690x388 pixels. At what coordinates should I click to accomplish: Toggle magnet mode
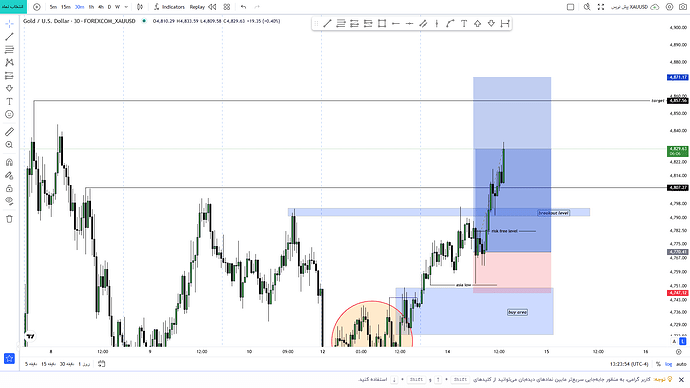(x=9, y=162)
